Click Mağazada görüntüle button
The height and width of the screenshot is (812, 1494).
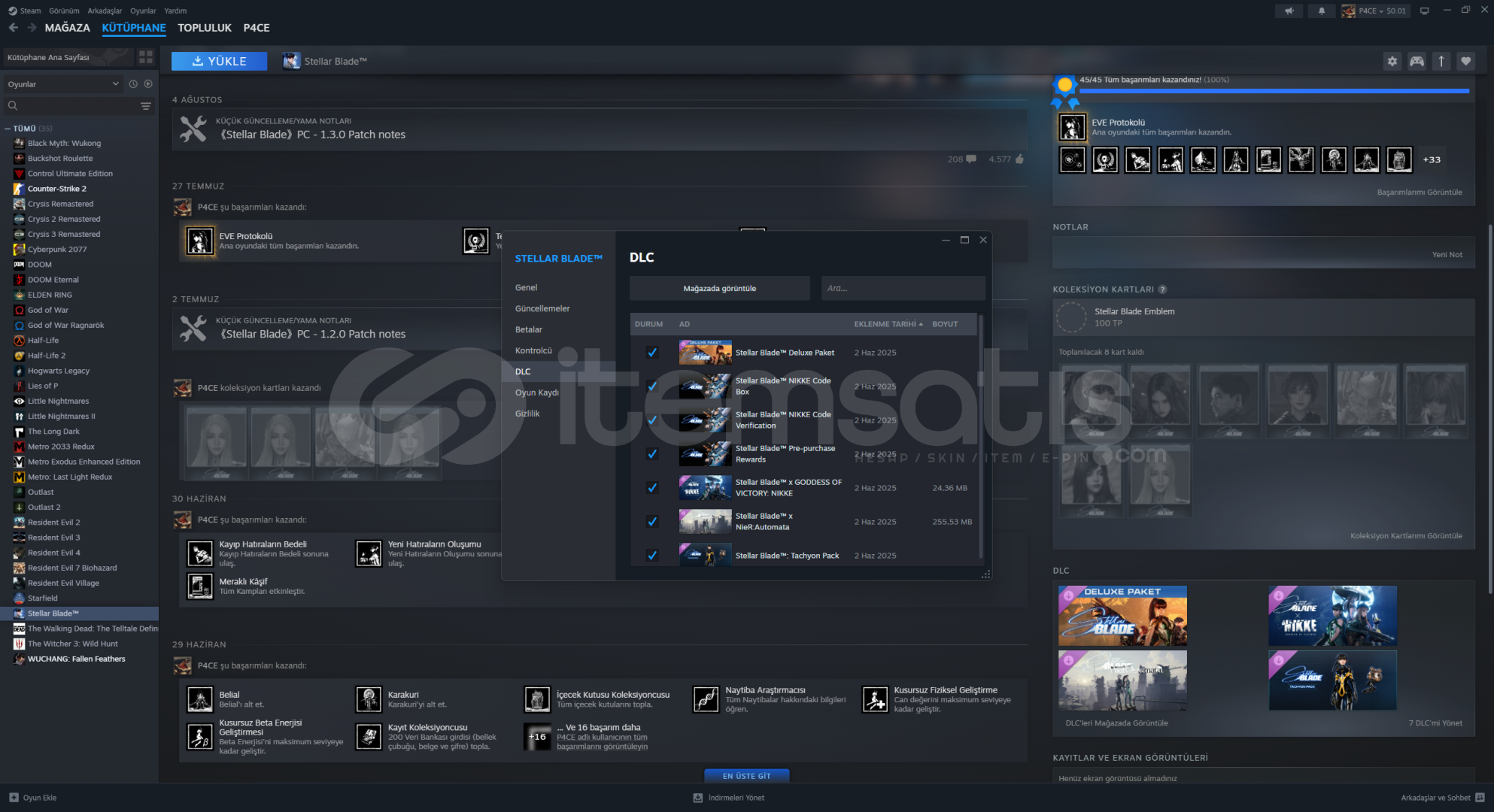point(720,288)
